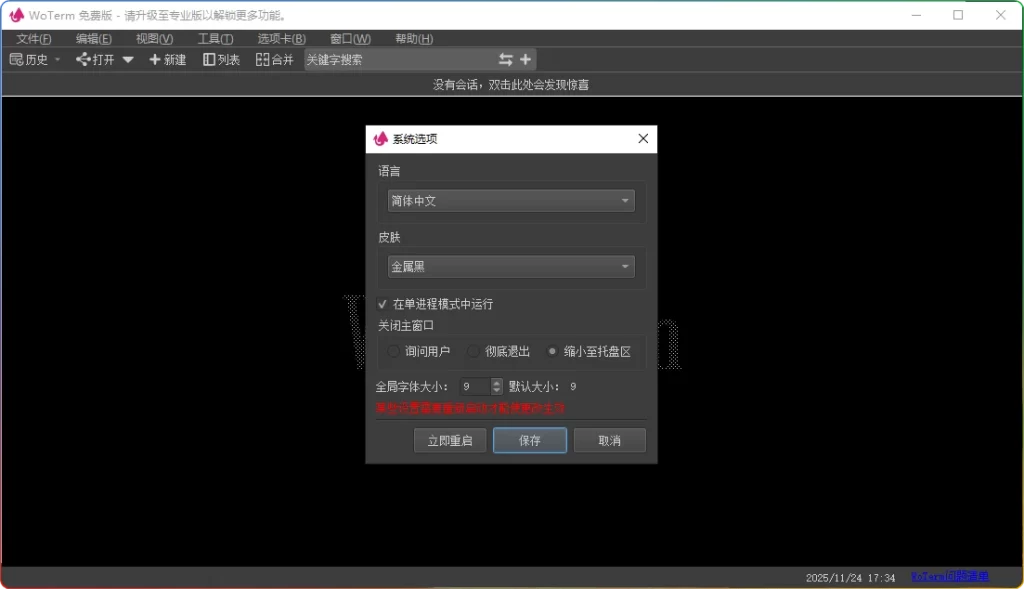Open the 语言 dropdown showing 简体中文
This screenshot has height=589, width=1024.
click(511, 200)
